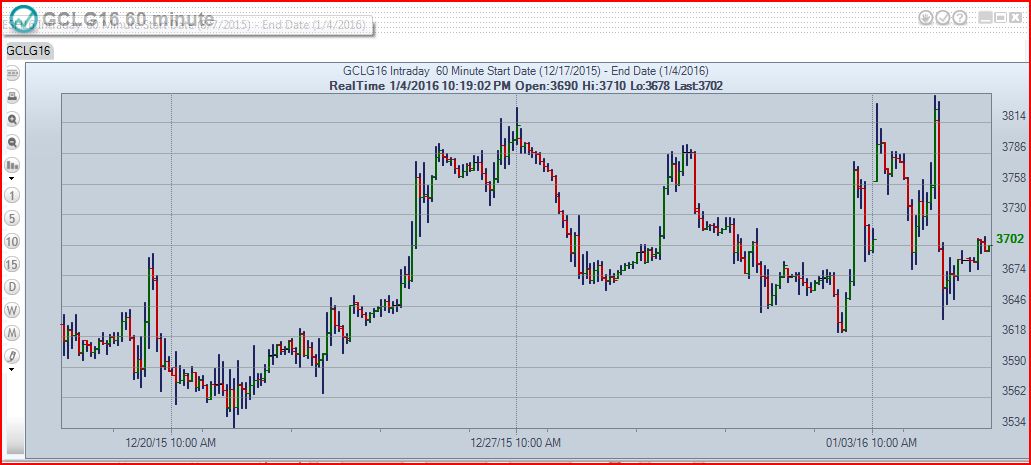The image size is (1031, 465).
Task: Expand the drawing tools dropdown arrow
Action: 12,368
